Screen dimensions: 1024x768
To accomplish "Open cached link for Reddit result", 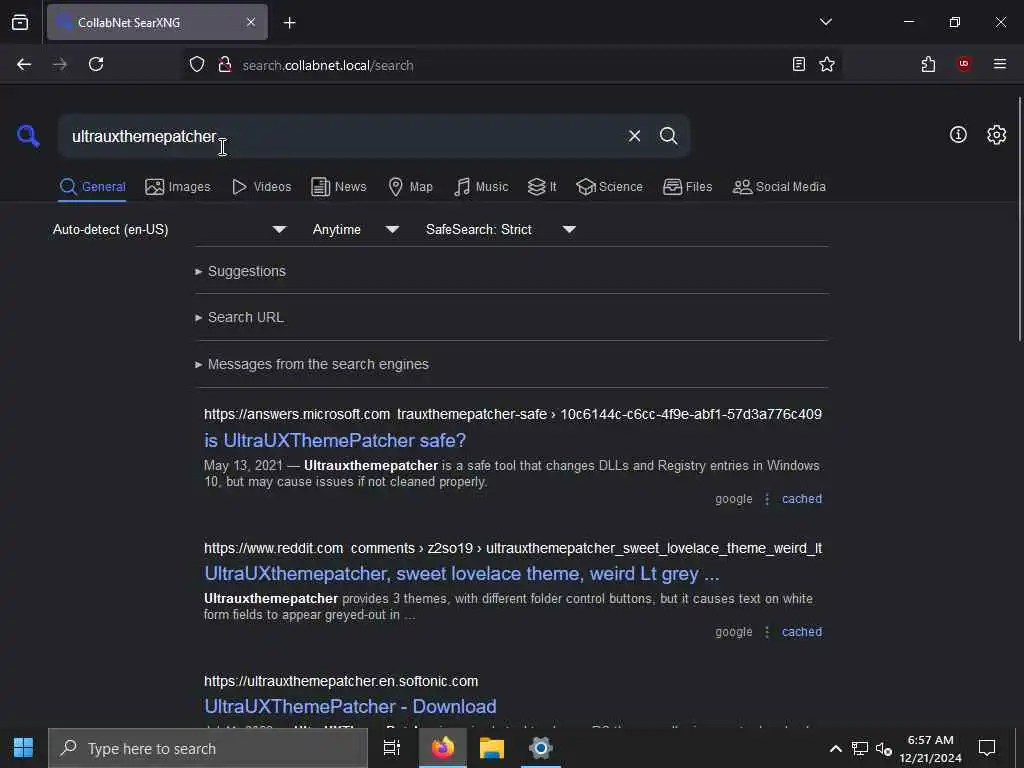I will pos(802,632).
